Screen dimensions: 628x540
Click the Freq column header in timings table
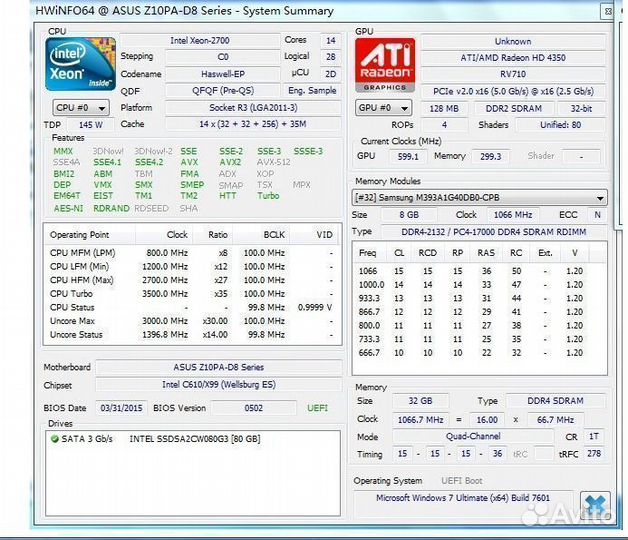coord(368,253)
